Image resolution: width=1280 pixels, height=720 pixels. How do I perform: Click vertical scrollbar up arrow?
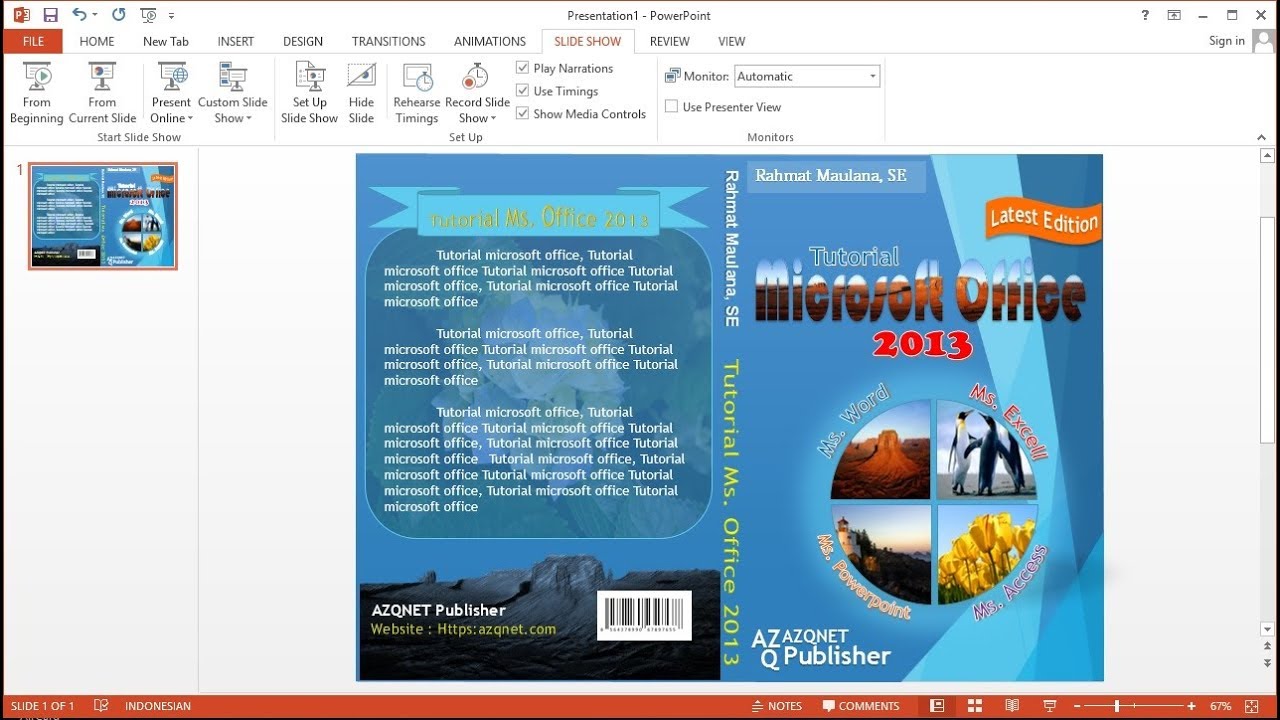tap(1268, 157)
